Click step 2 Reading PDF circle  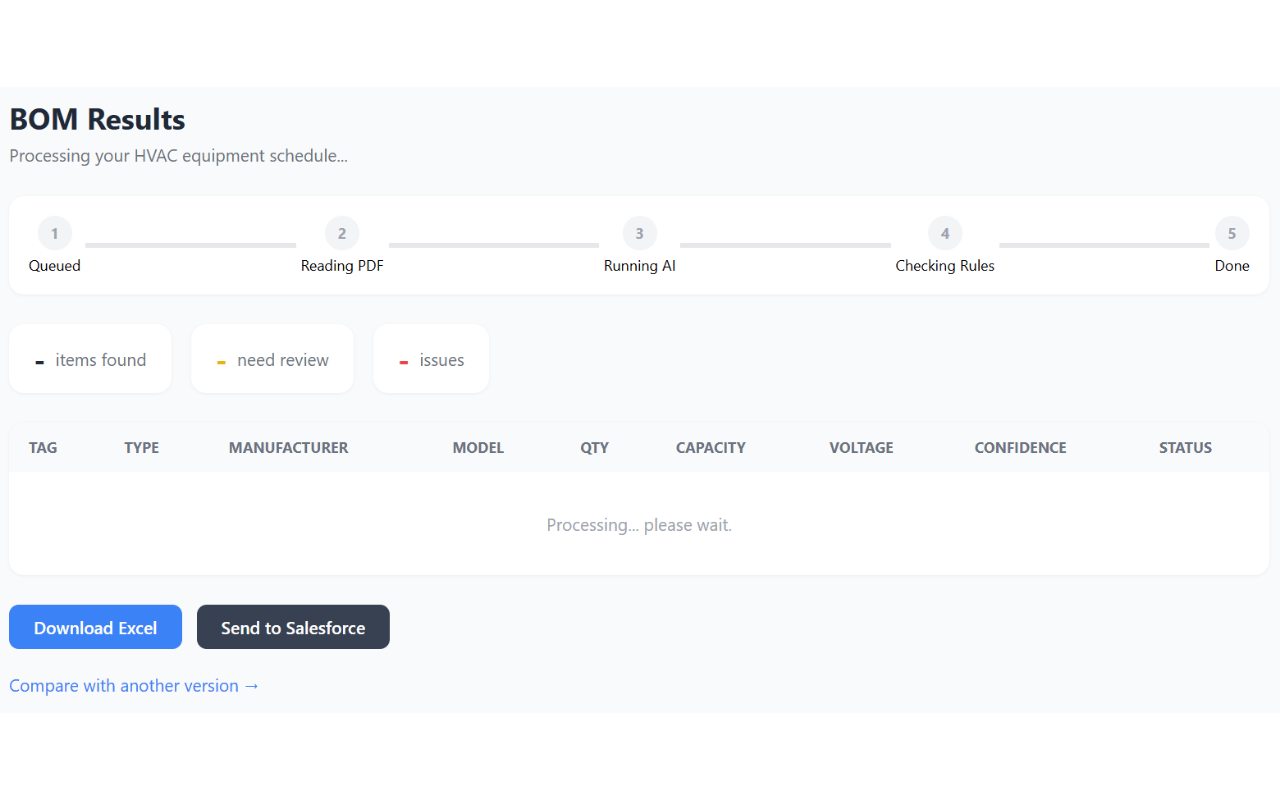[x=342, y=234]
